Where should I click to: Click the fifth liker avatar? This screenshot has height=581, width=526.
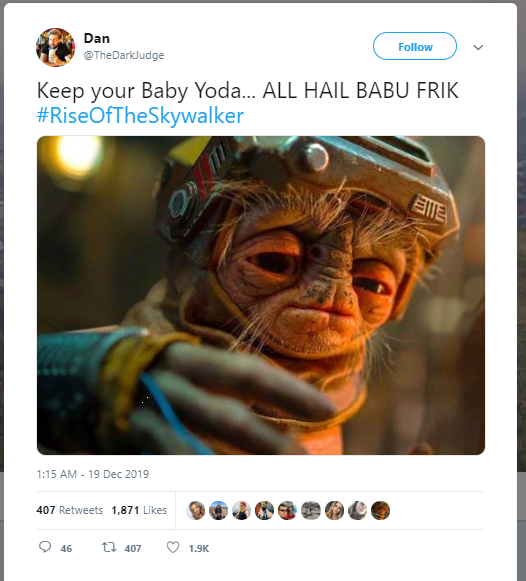click(287, 510)
